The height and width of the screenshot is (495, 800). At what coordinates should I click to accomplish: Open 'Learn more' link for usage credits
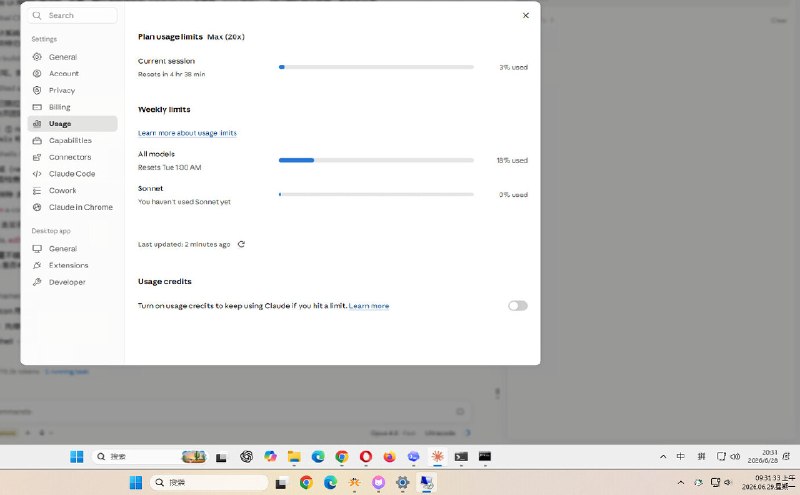tap(369, 306)
